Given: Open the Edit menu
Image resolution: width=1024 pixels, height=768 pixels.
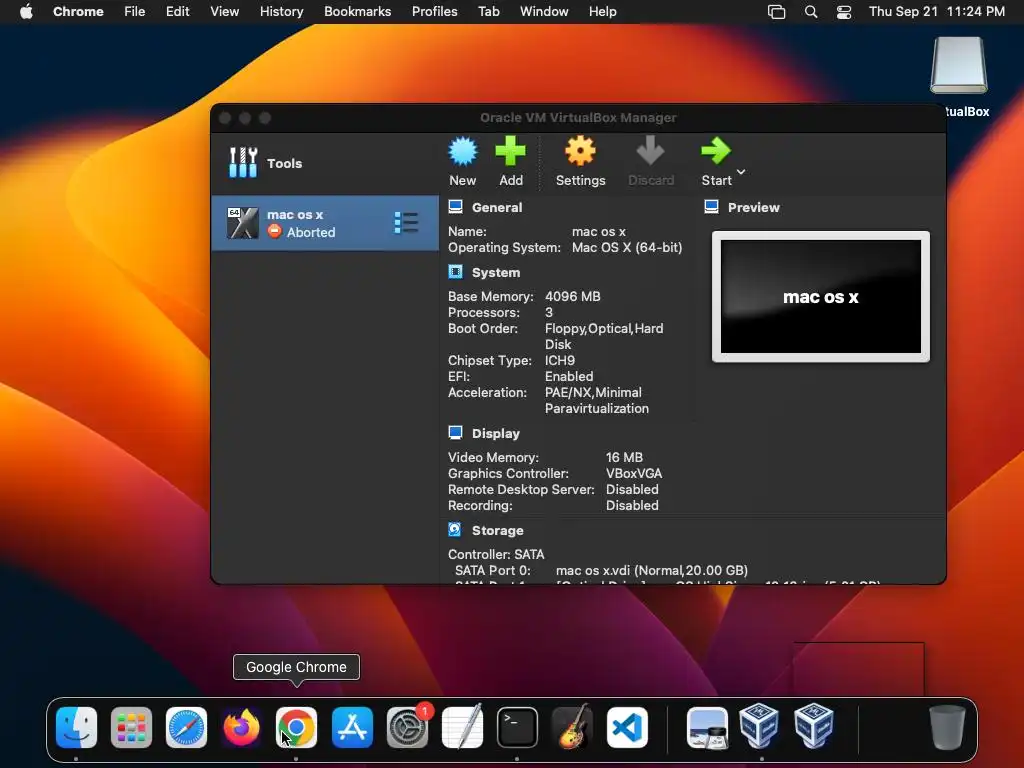Looking at the screenshot, I should tap(177, 12).
